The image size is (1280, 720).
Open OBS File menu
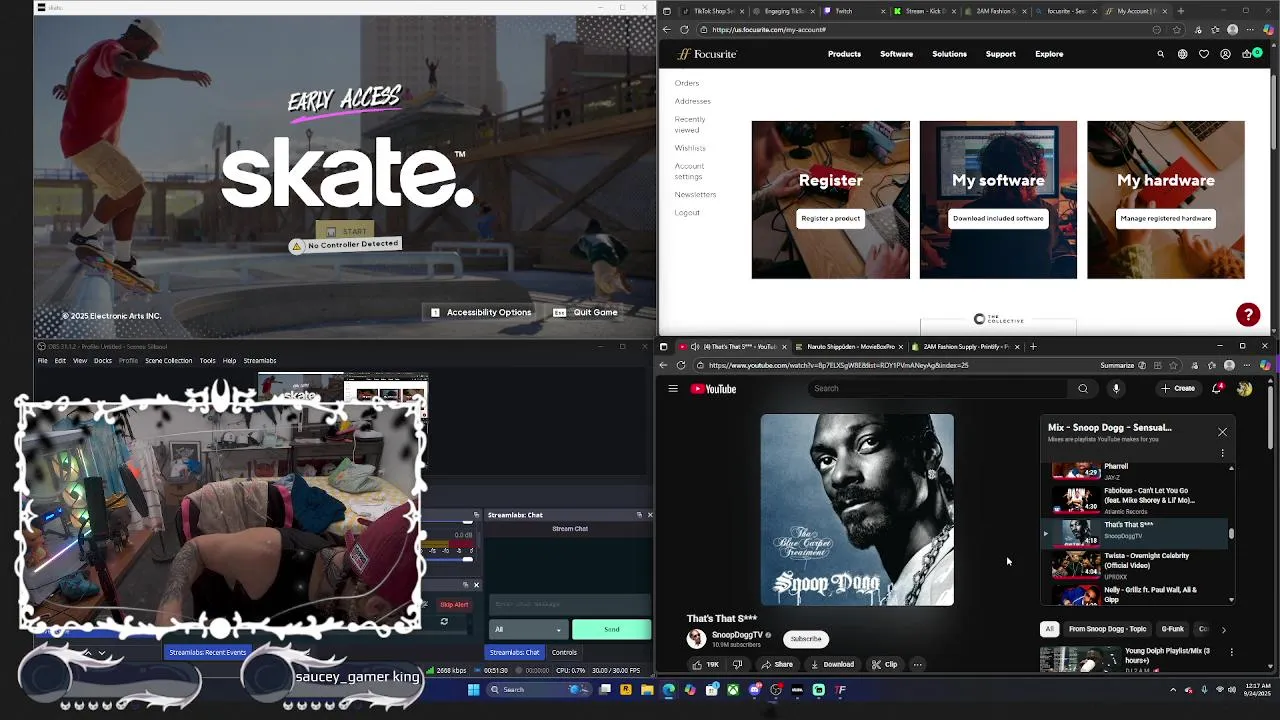[42, 361]
